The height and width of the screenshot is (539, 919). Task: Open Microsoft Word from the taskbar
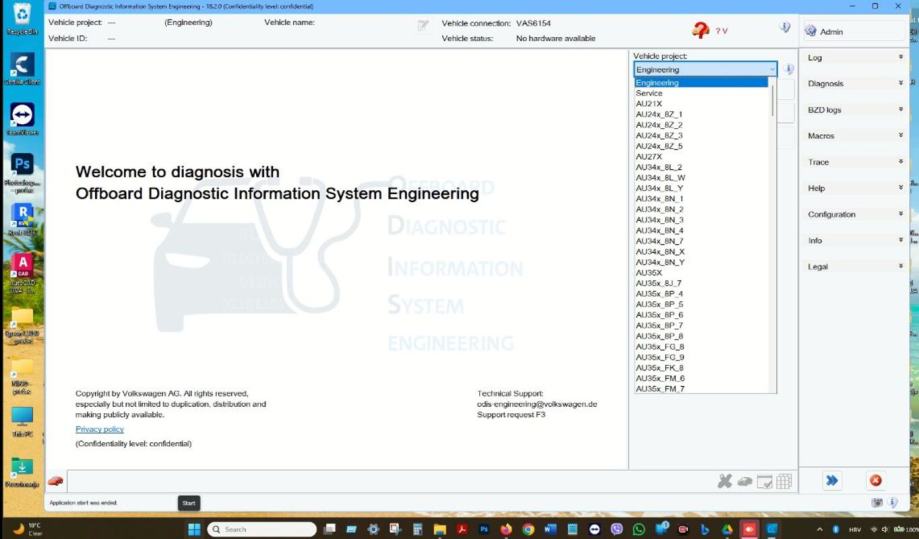pos(550,529)
